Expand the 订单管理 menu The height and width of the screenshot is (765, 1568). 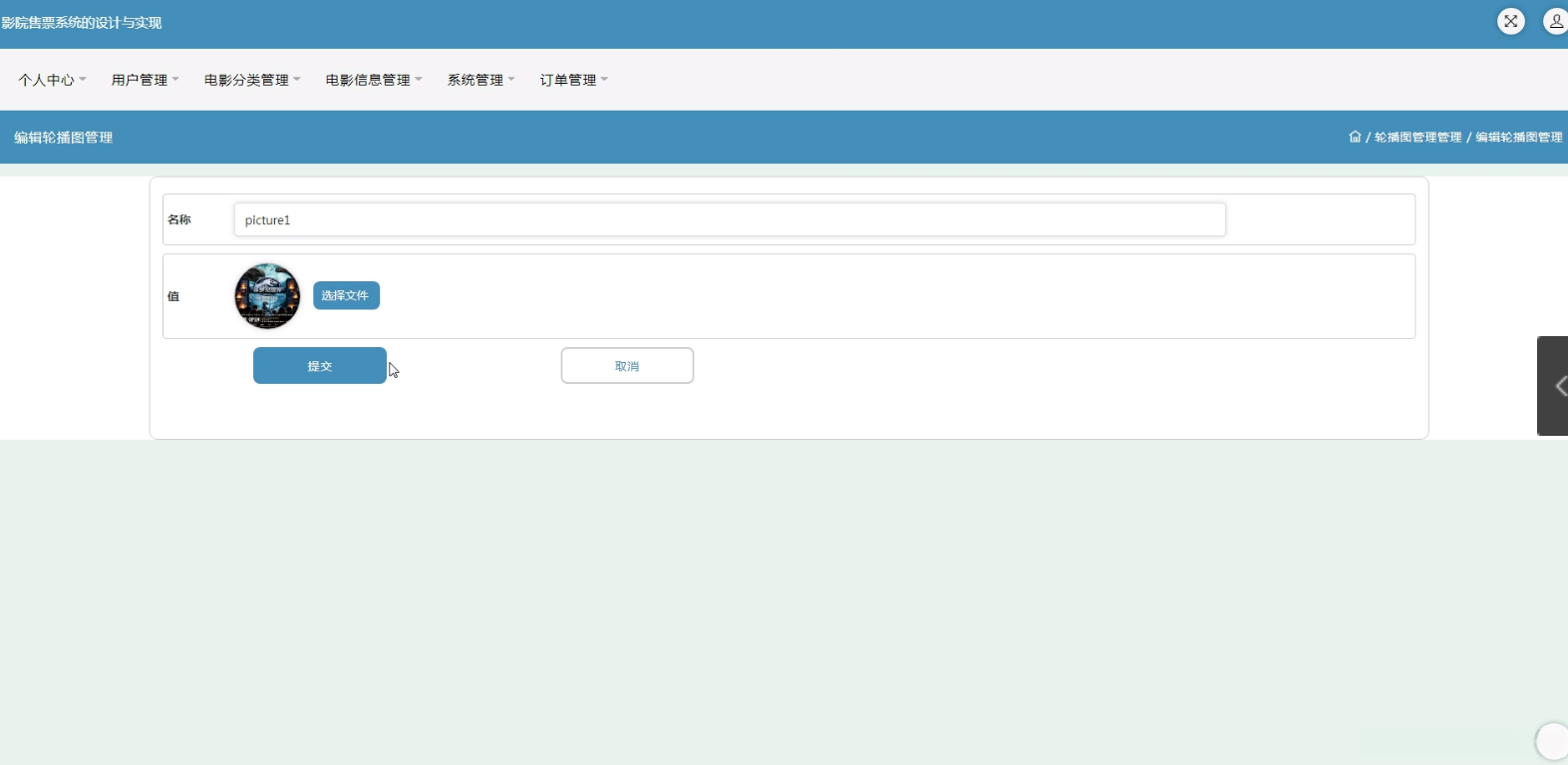coord(574,80)
